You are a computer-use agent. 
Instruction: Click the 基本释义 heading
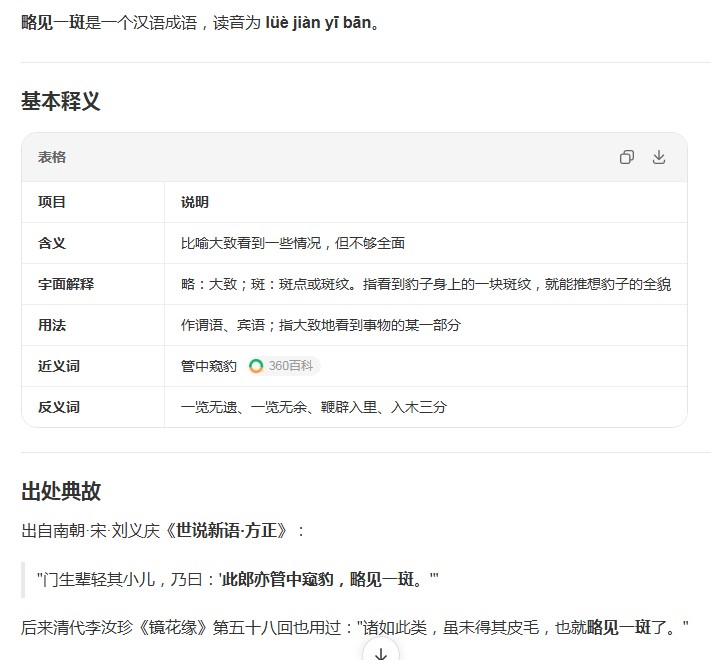click(60, 101)
